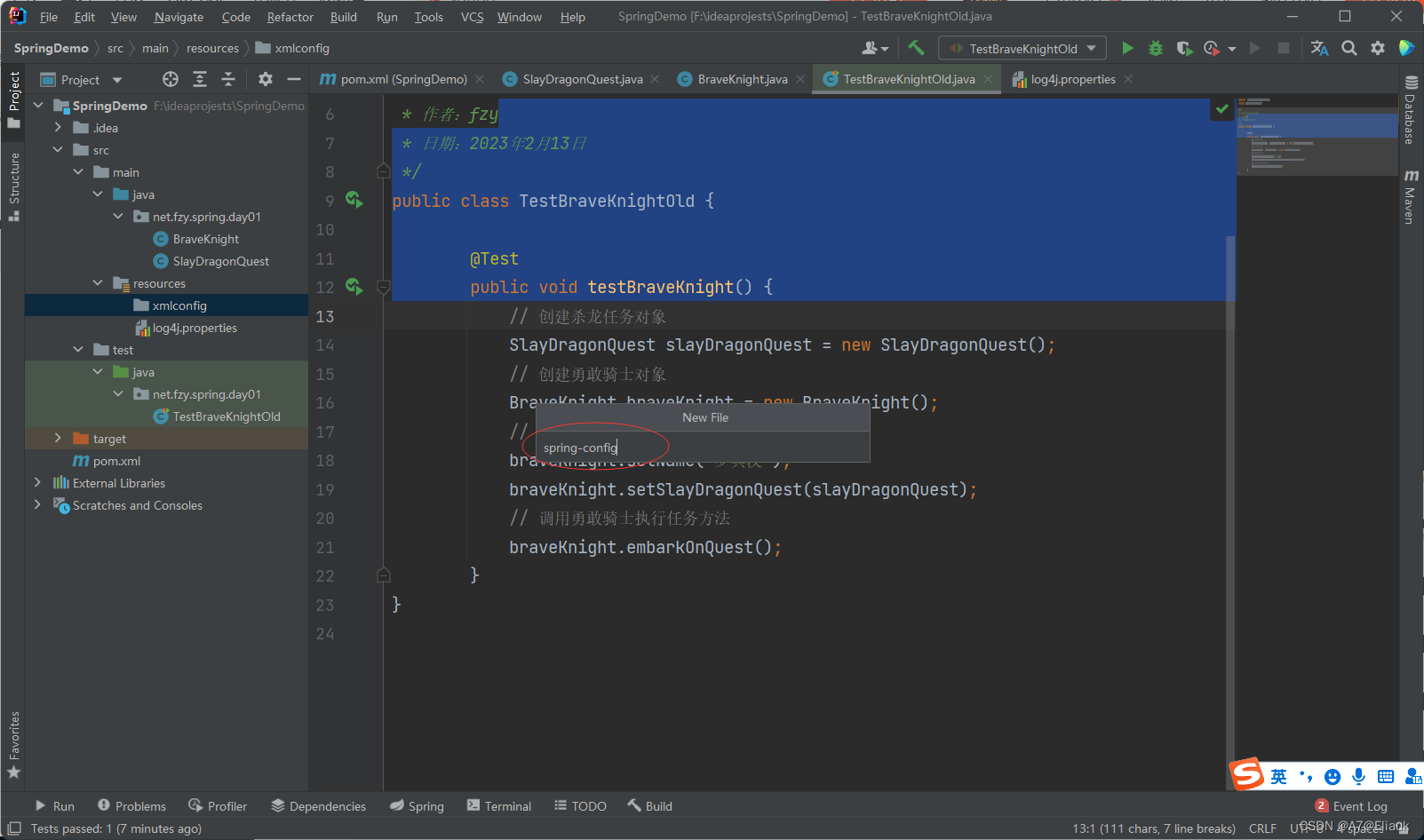Image resolution: width=1424 pixels, height=840 pixels.
Task: Toggle Sogou soft keyboard icon
Action: (1385, 776)
